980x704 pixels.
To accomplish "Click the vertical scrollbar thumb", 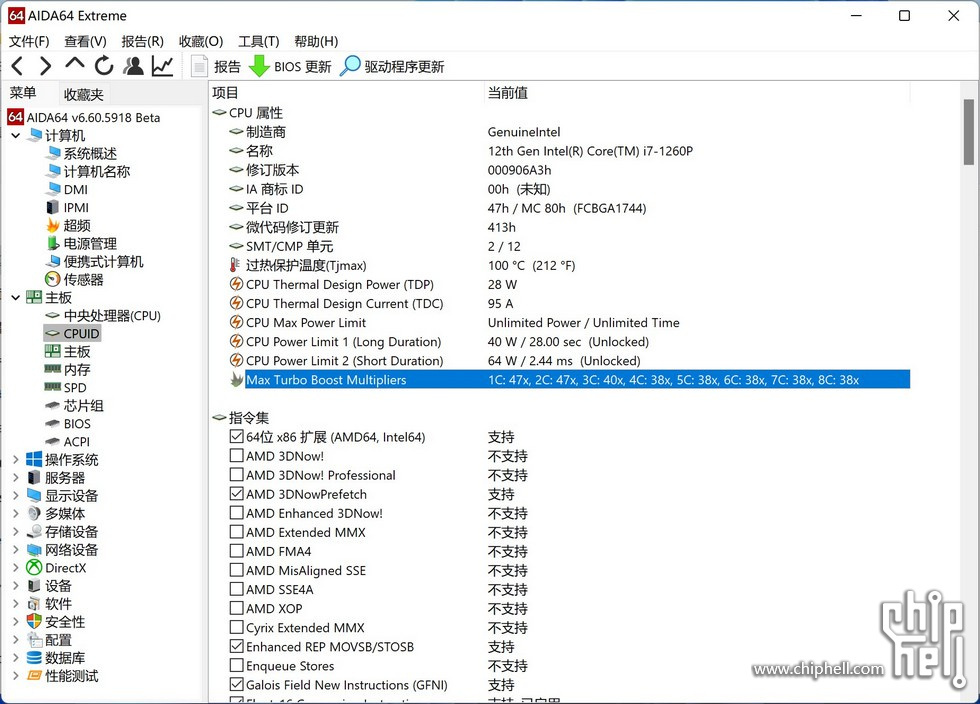I will 968,132.
